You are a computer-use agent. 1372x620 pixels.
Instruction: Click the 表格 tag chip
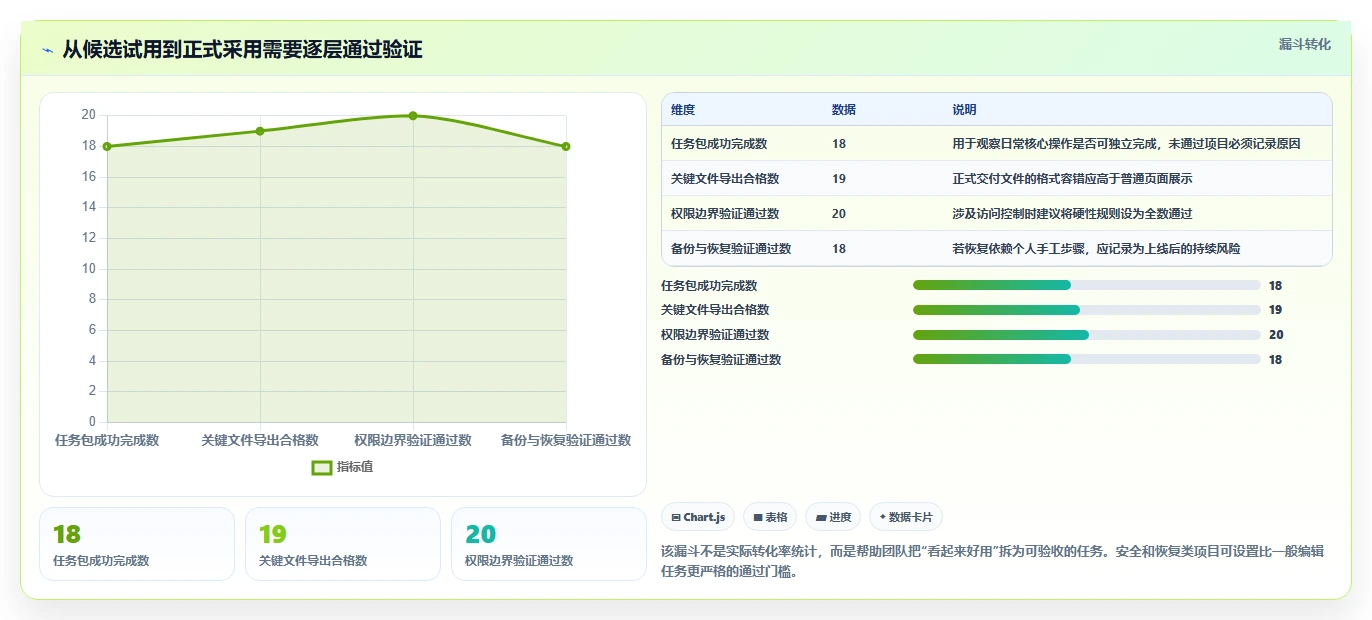pos(770,517)
